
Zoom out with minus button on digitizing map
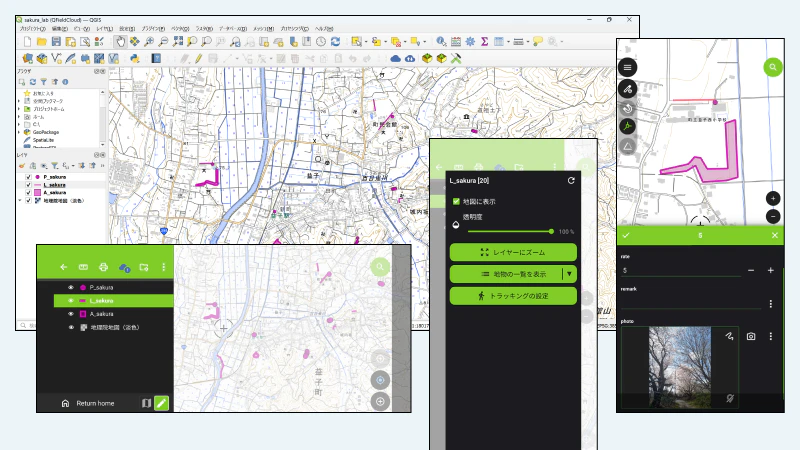pos(773,216)
